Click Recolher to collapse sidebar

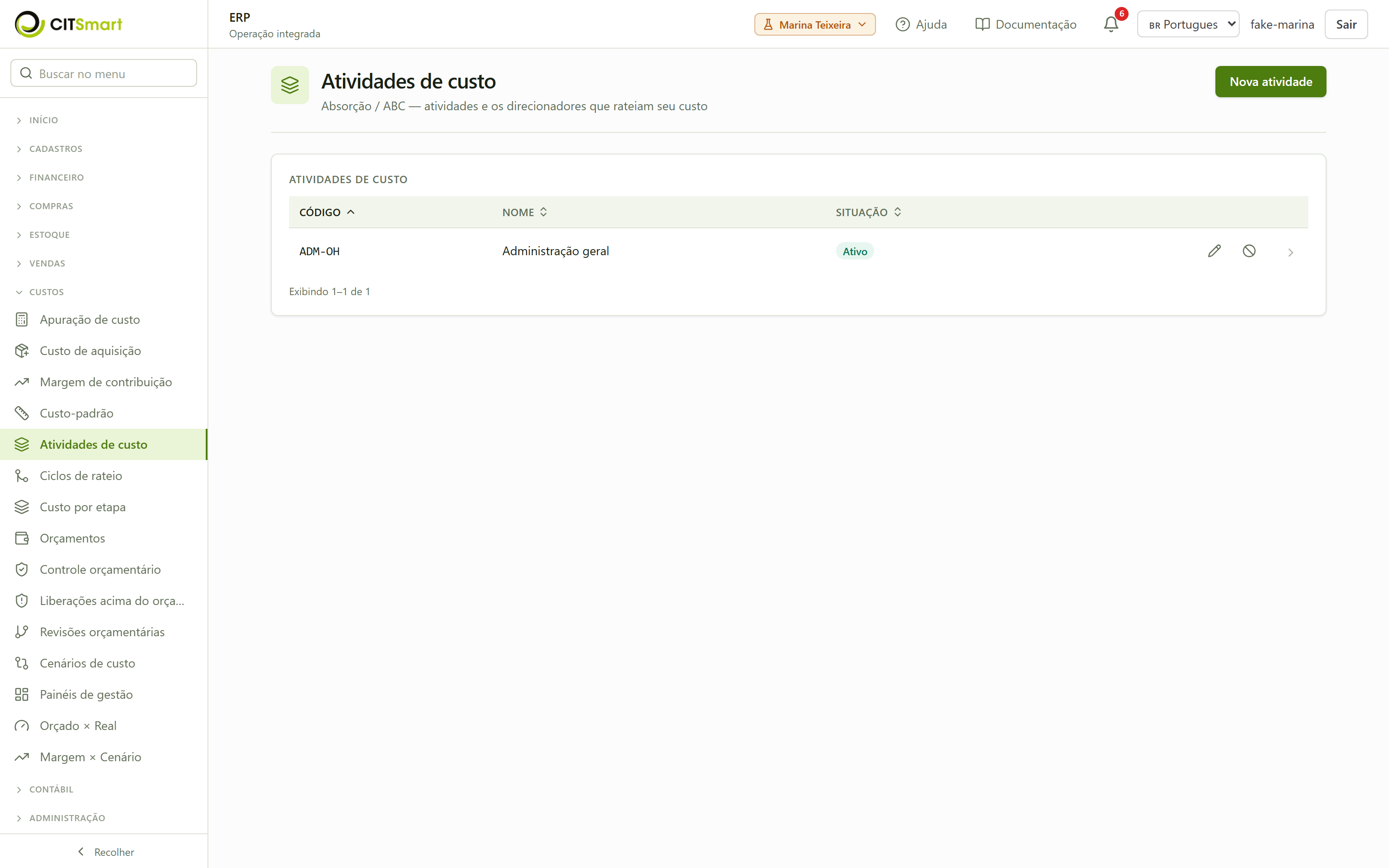tap(105, 852)
